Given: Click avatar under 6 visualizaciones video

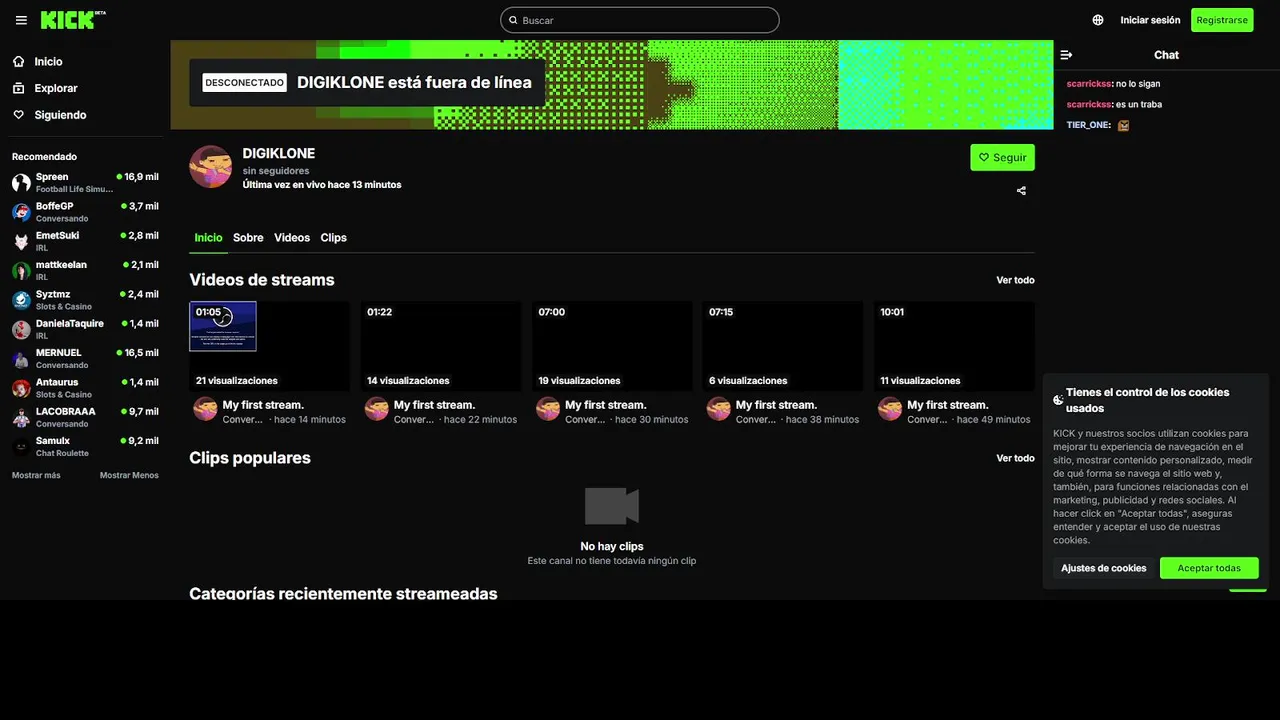Looking at the screenshot, I should (x=718, y=409).
